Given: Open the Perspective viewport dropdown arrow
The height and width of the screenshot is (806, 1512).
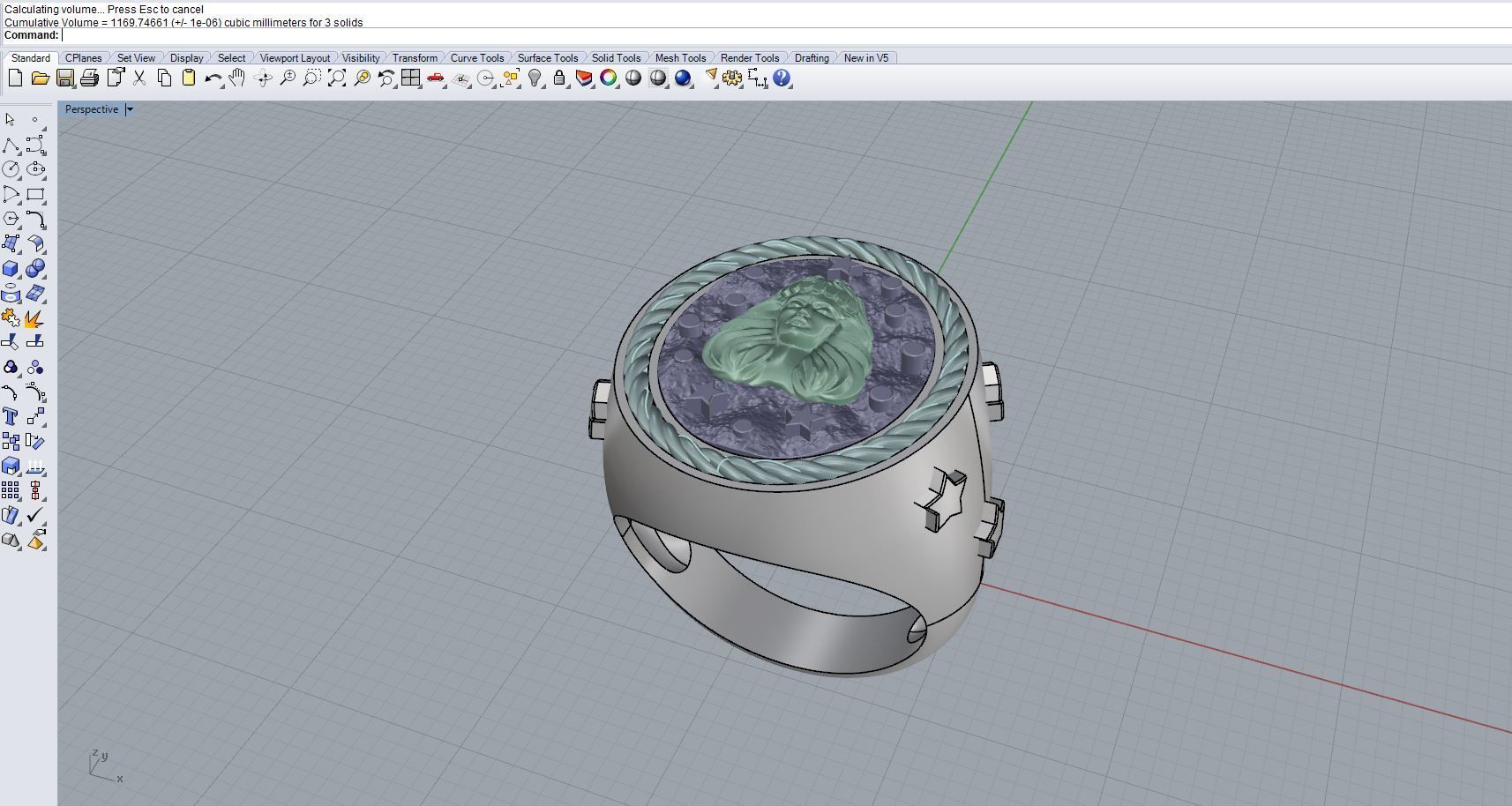Looking at the screenshot, I should (129, 109).
